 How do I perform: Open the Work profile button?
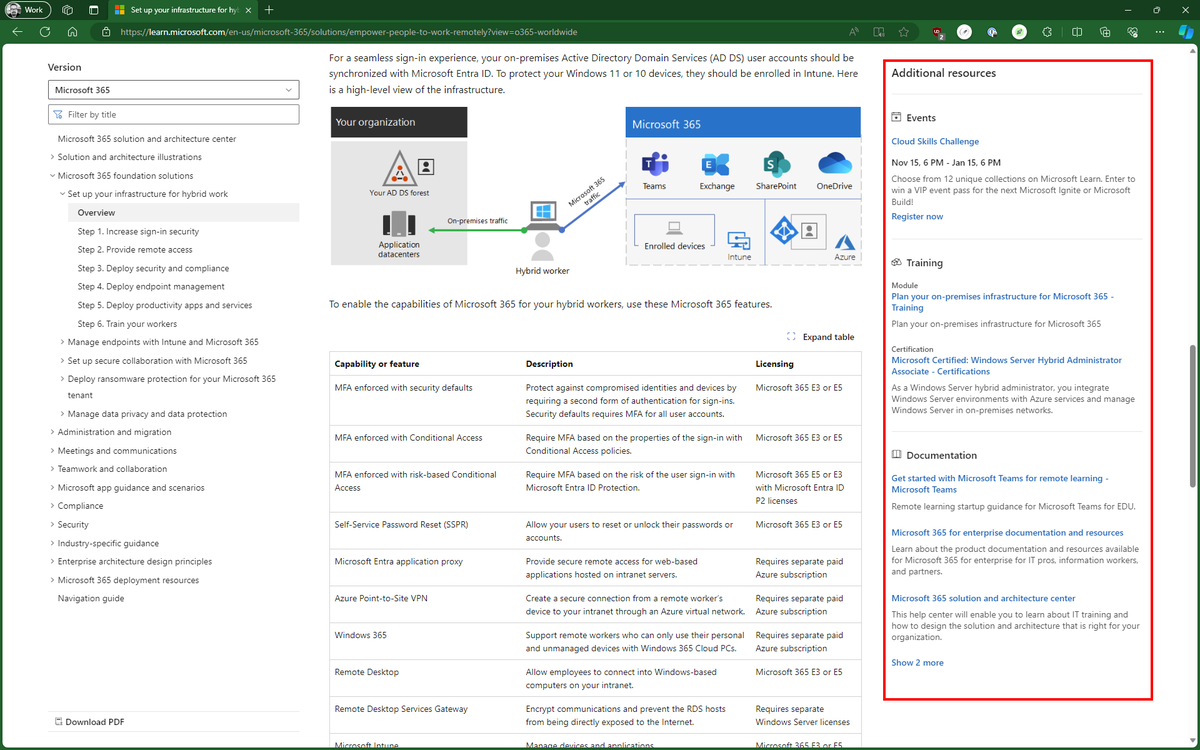pyautogui.click(x=28, y=9)
